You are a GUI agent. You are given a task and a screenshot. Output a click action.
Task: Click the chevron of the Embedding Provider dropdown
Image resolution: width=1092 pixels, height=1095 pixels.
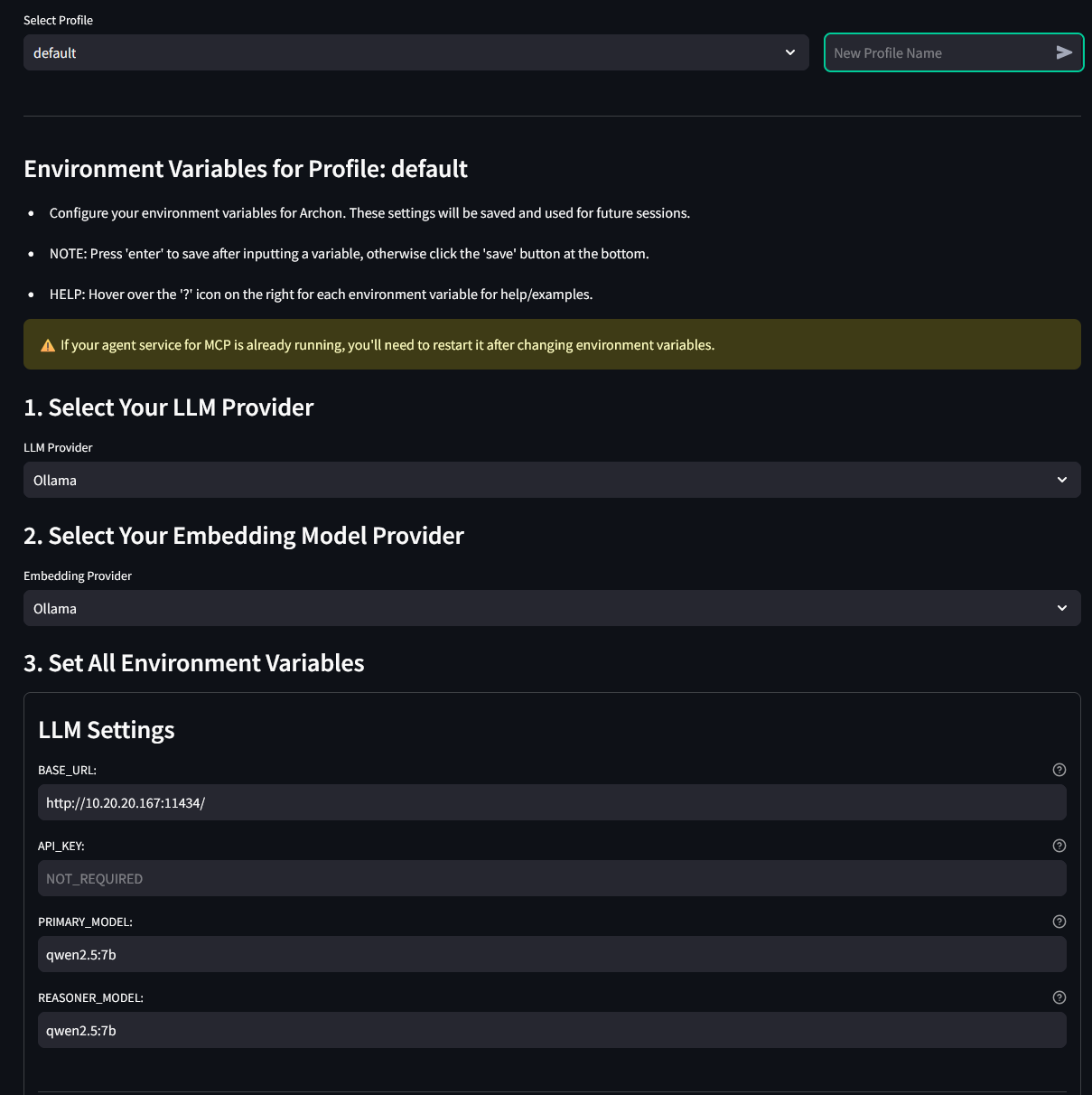(x=1062, y=608)
